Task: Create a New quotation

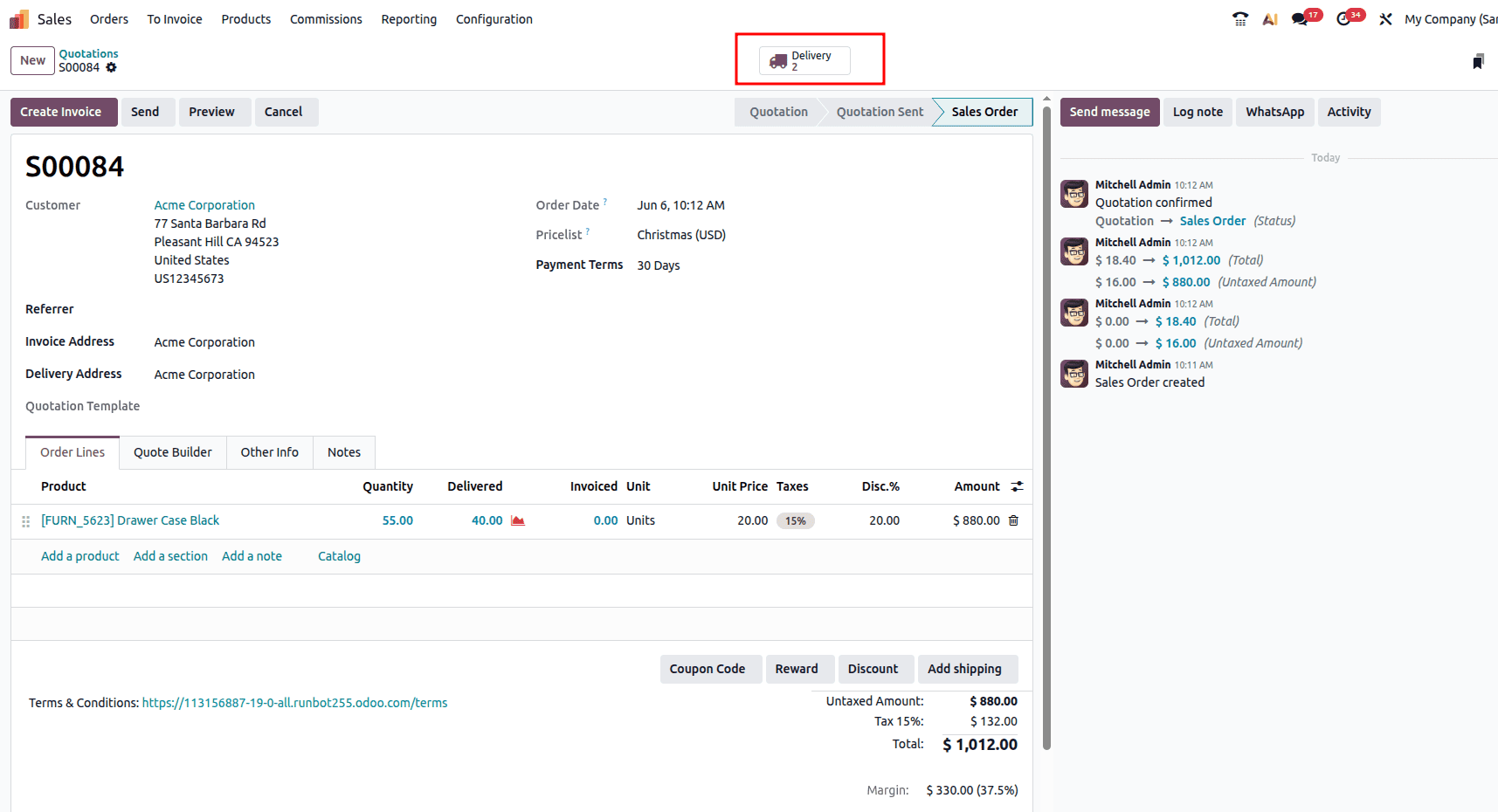Action: [32, 60]
